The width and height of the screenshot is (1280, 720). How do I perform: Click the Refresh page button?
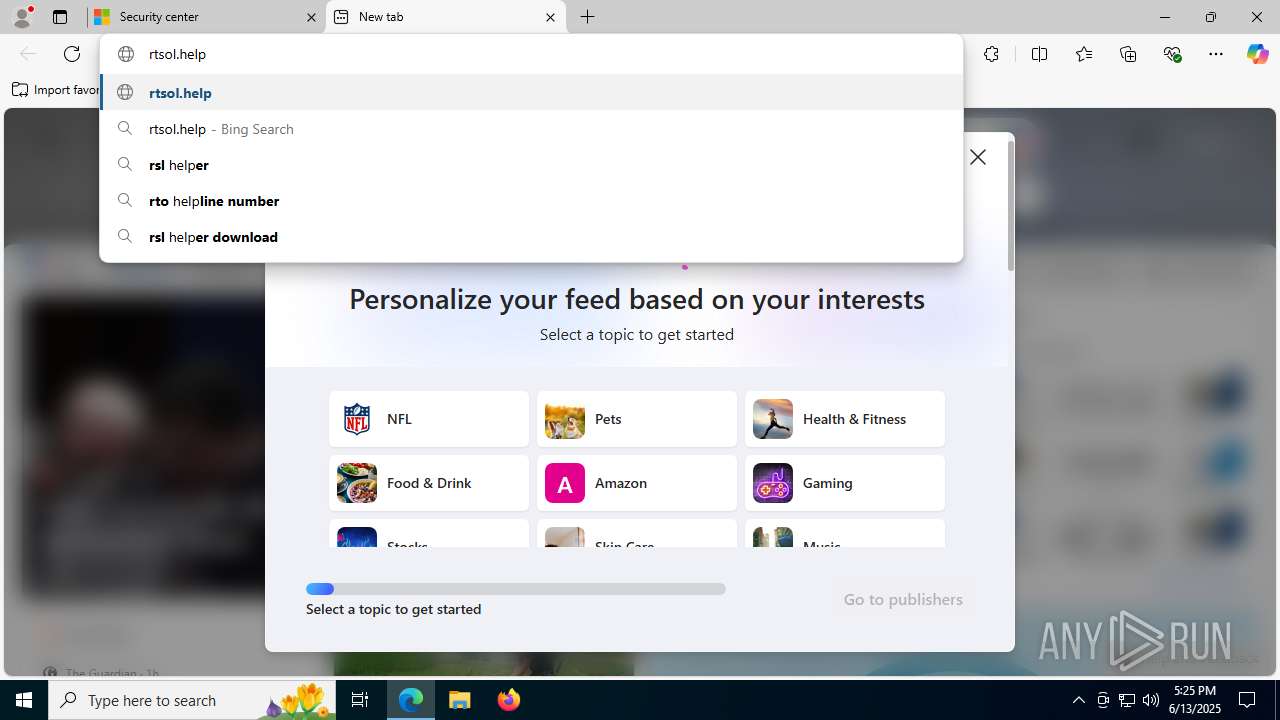72,54
